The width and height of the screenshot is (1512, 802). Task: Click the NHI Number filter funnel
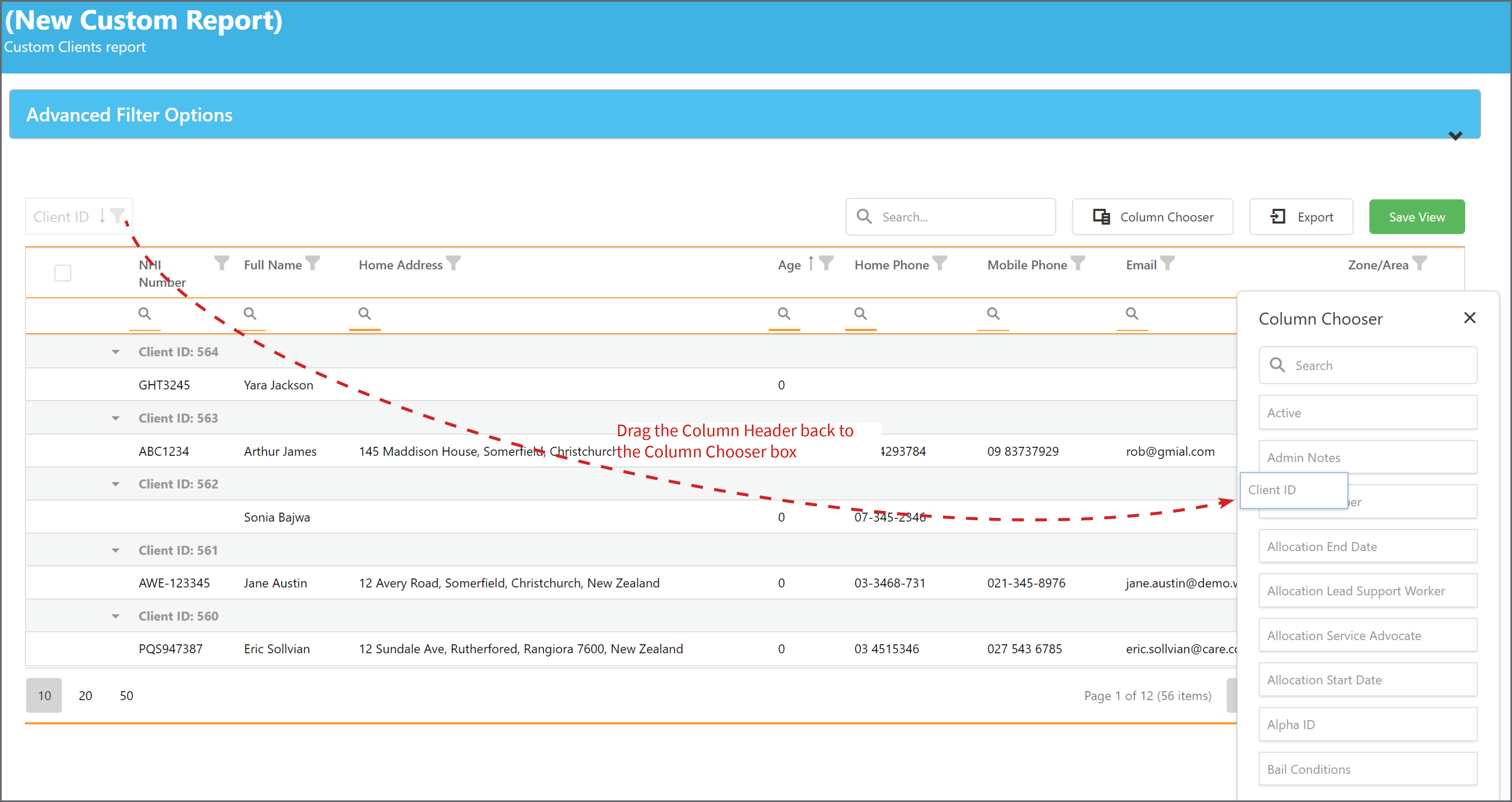click(x=221, y=263)
